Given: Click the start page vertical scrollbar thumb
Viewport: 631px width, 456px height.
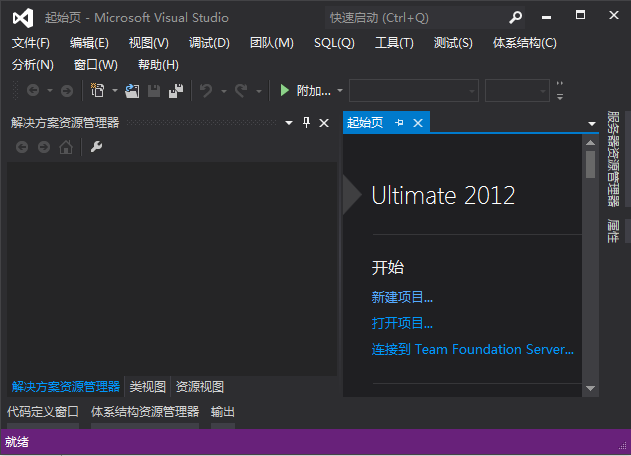Looking at the screenshot, I should (x=590, y=164).
